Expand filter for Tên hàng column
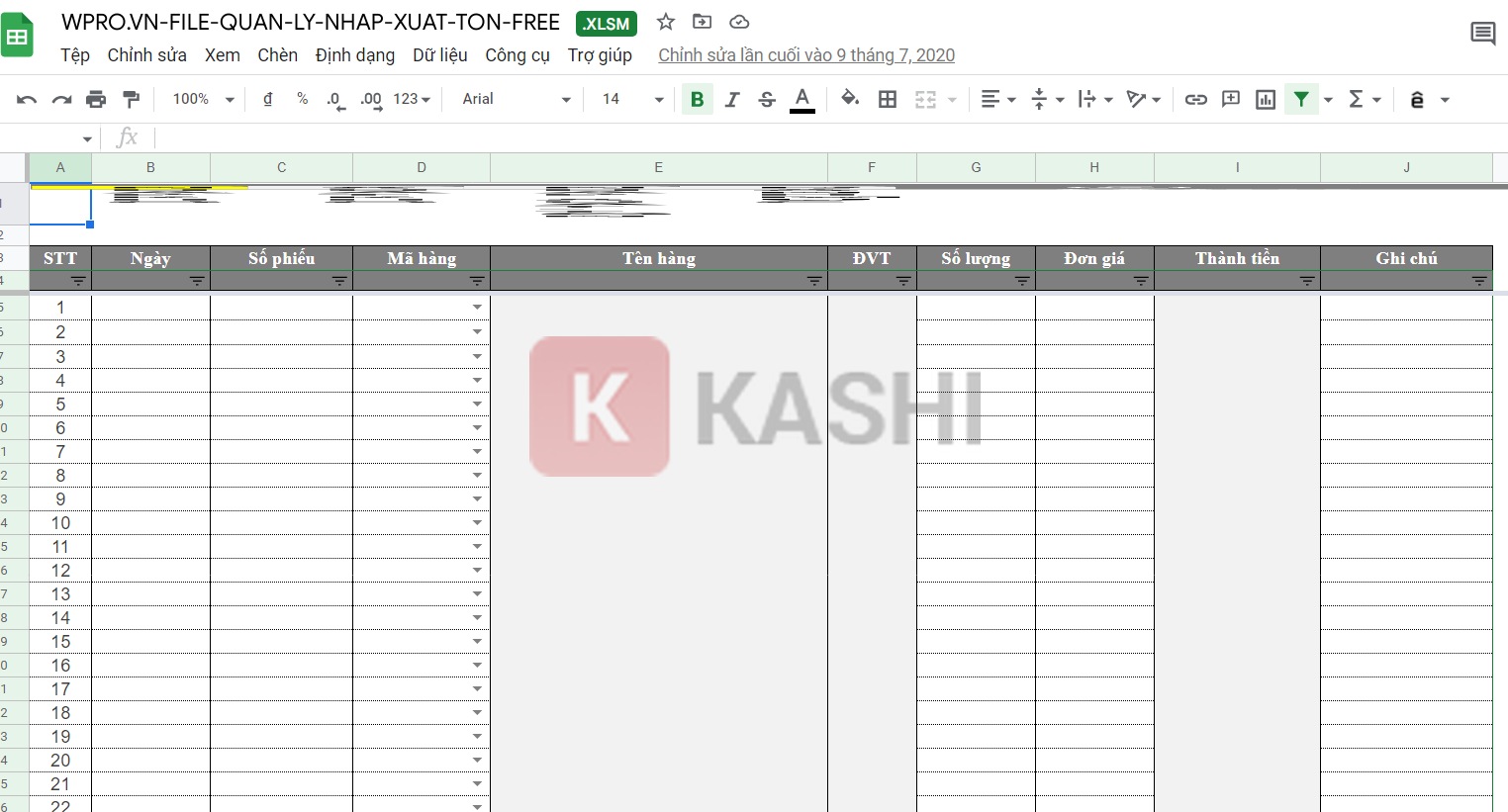 [x=814, y=281]
